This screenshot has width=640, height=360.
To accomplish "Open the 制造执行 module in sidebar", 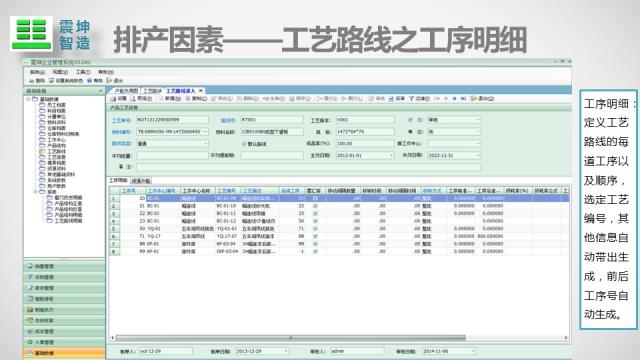I will tap(64, 310).
